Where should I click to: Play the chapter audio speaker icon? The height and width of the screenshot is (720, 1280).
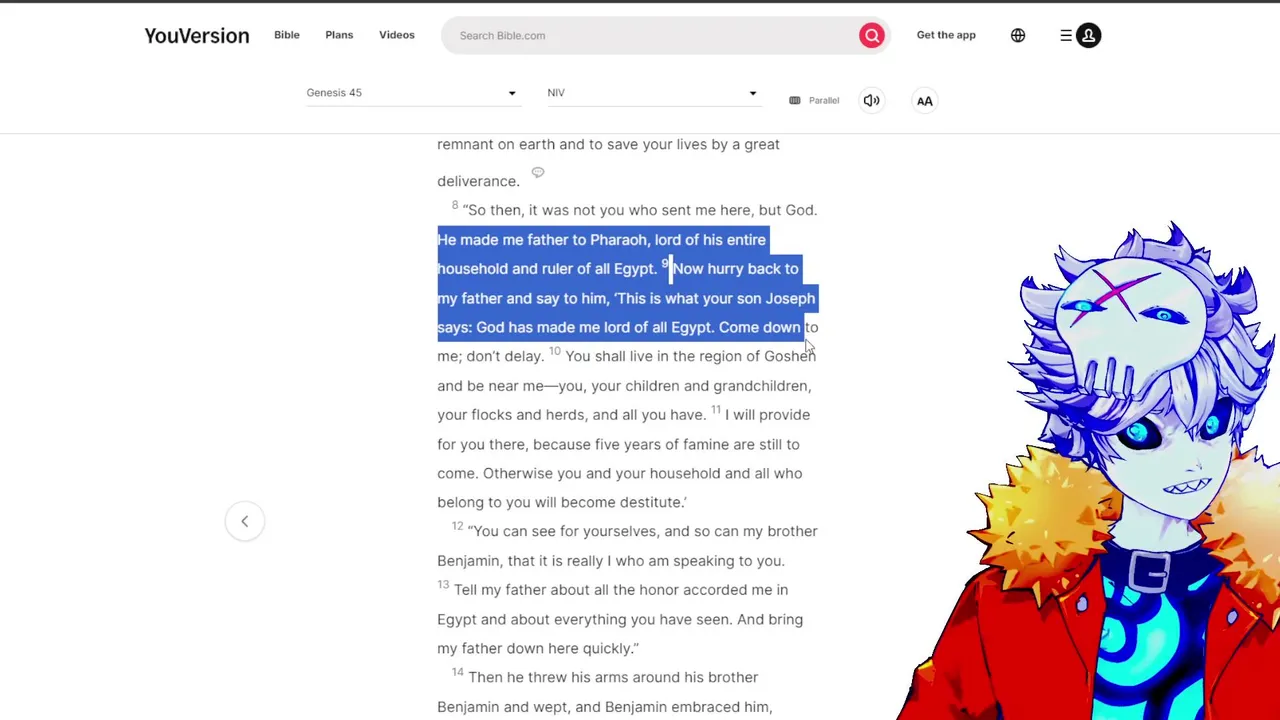[x=872, y=100]
